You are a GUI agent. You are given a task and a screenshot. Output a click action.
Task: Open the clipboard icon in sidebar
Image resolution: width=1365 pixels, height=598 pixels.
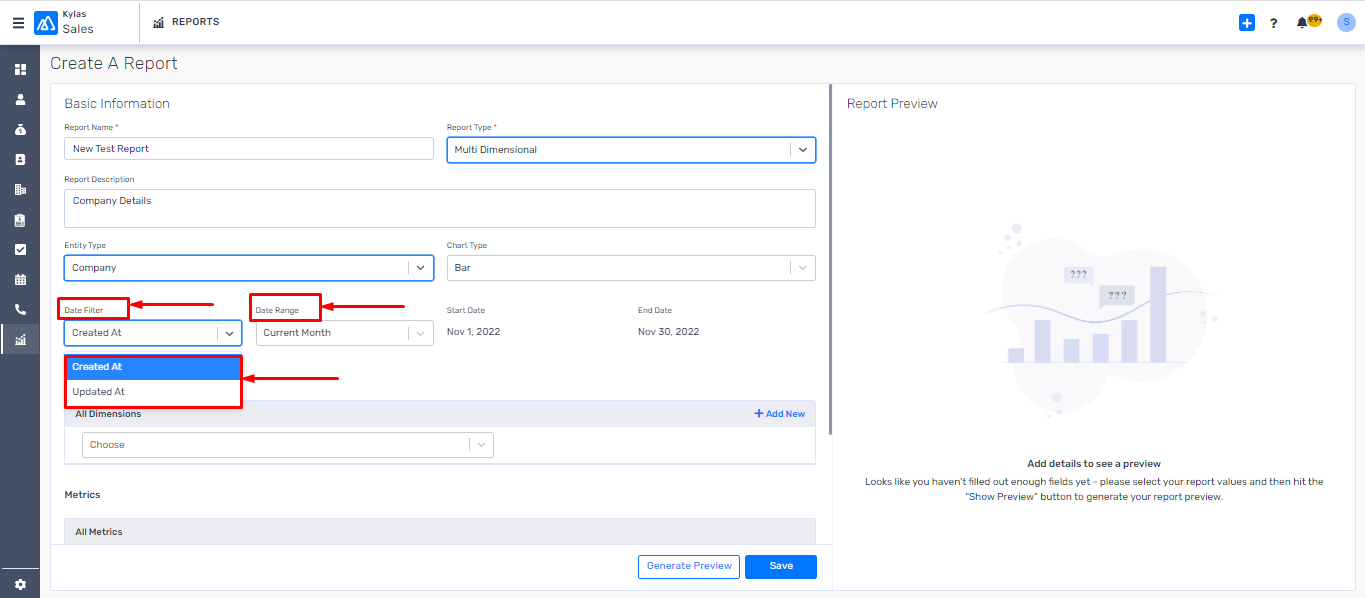pyautogui.click(x=20, y=220)
